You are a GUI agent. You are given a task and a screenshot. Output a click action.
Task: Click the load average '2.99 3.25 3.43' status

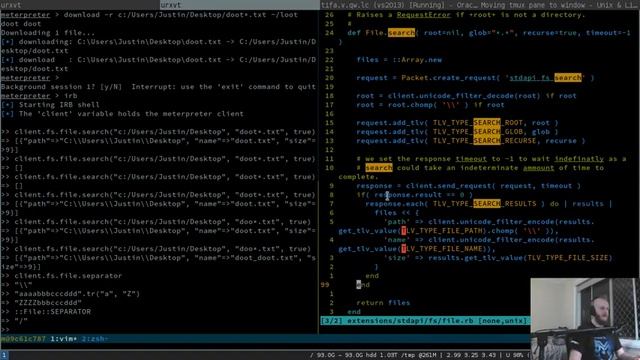pyautogui.click(x=471, y=355)
